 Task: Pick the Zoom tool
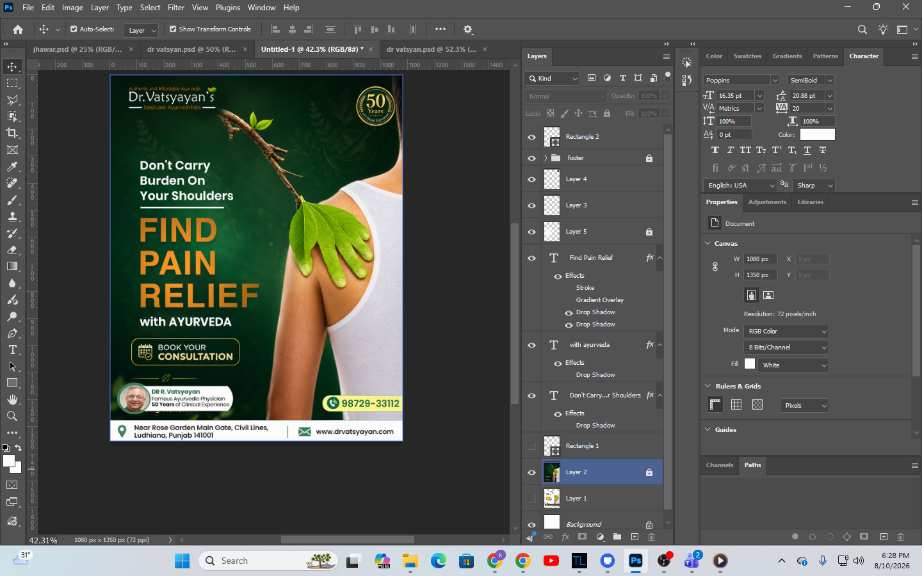(x=12, y=416)
